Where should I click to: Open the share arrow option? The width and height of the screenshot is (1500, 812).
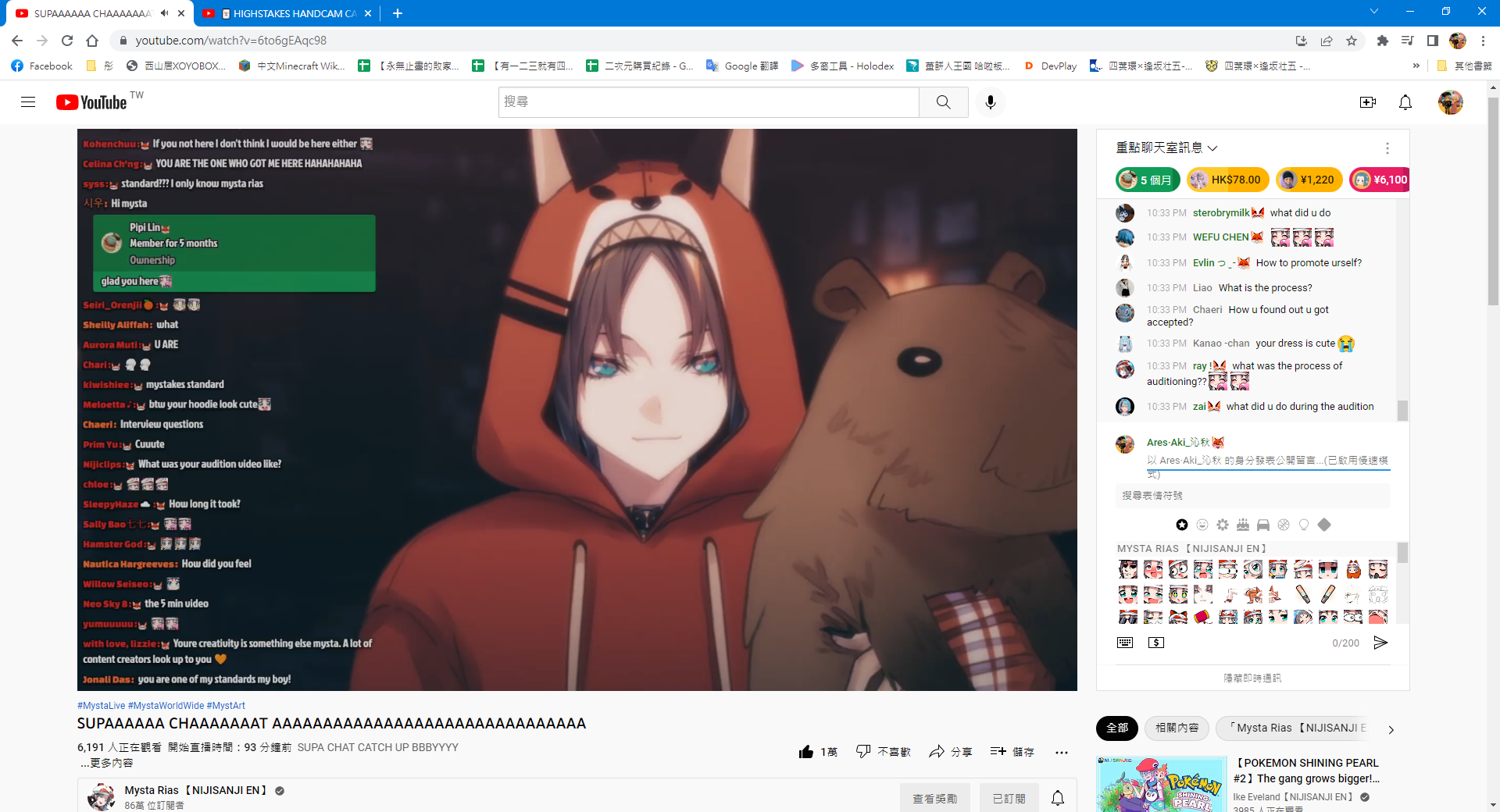(x=950, y=752)
